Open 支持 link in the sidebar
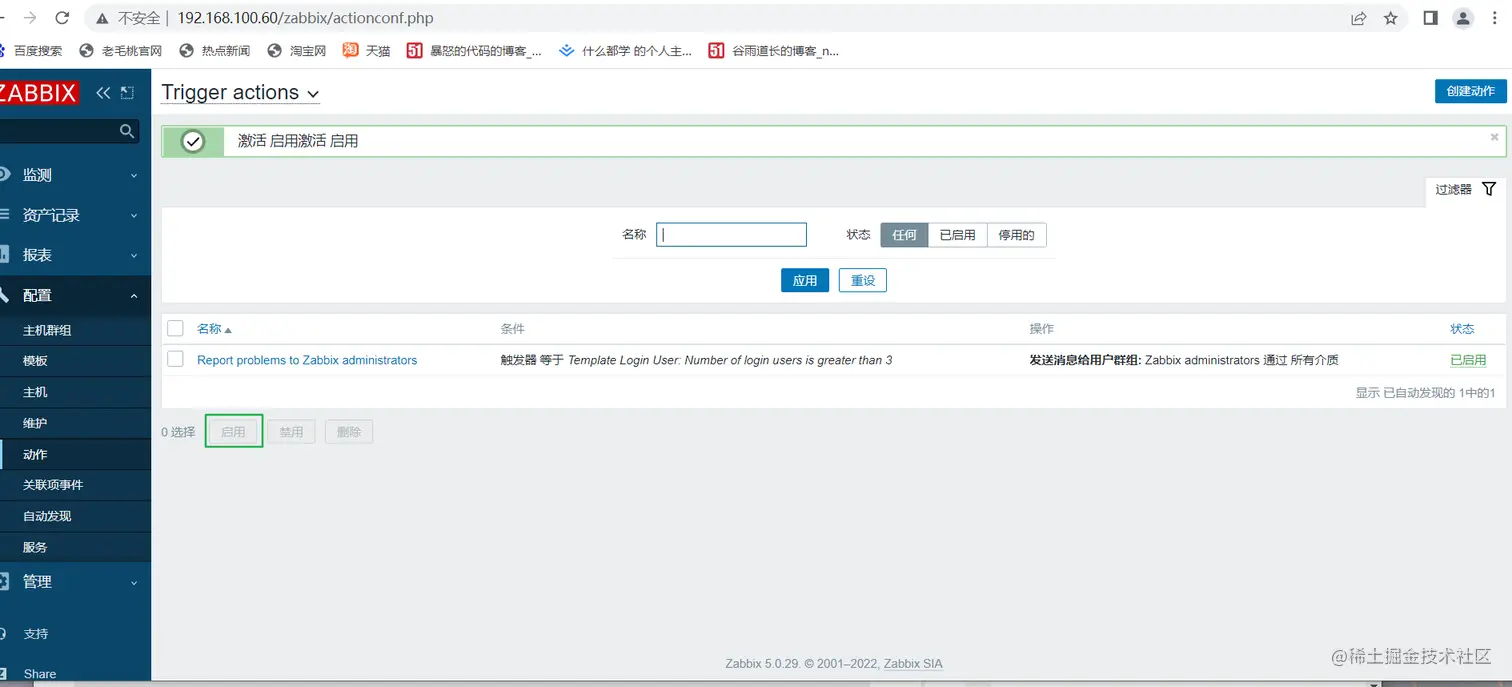The width and height of the screenshot is (1512, 687). [35, 634]
